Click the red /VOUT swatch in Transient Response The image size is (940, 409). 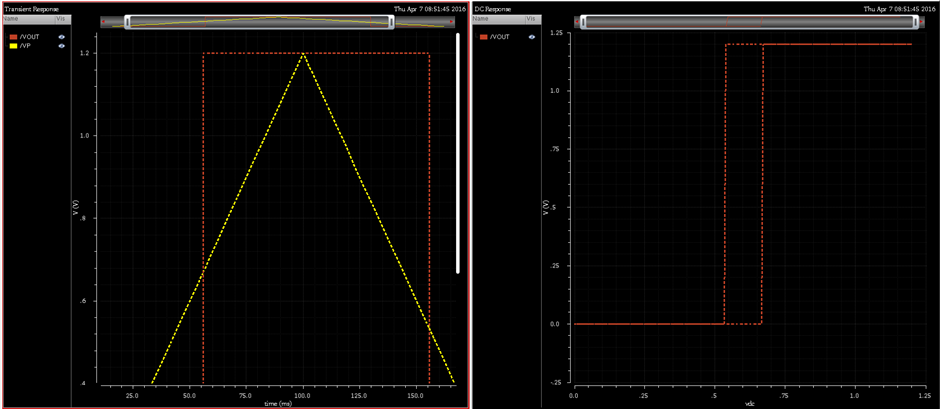tap(12, 36)
